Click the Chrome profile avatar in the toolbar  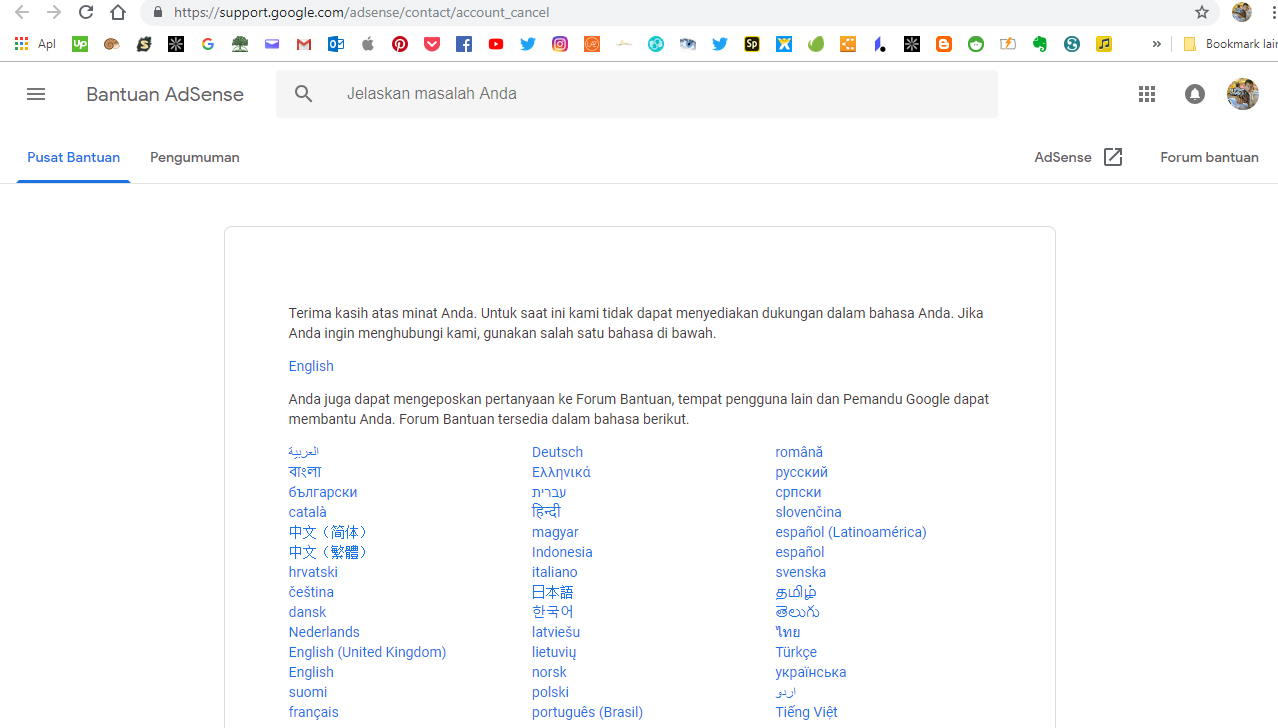[x=1242, y=13]
